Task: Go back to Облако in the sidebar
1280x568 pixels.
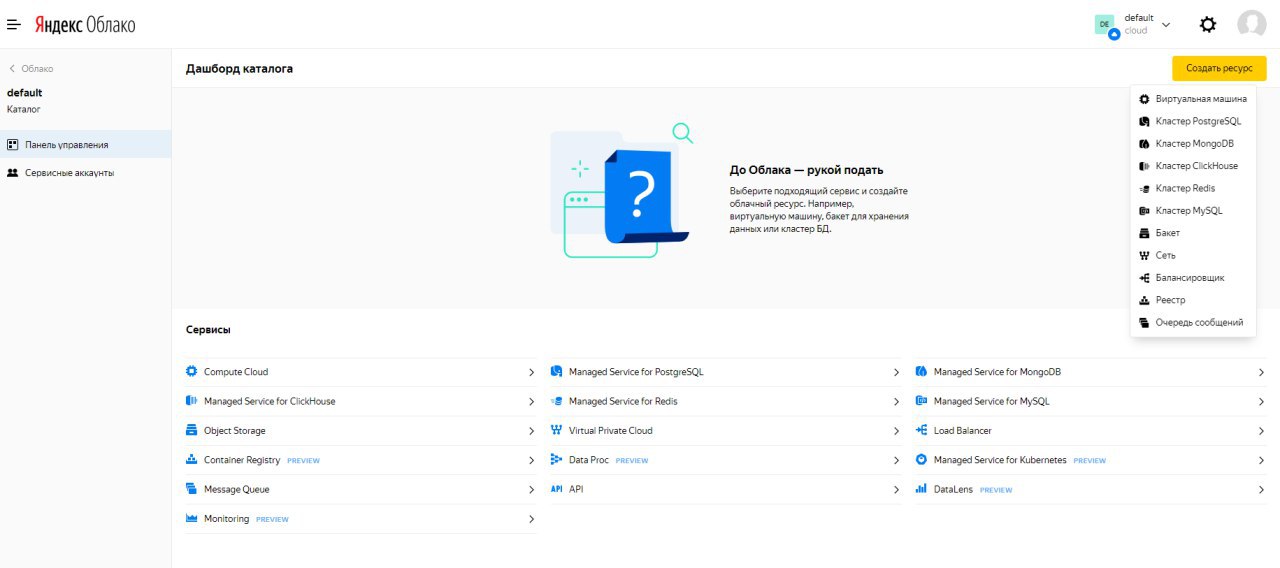Action: pos(31,69)
